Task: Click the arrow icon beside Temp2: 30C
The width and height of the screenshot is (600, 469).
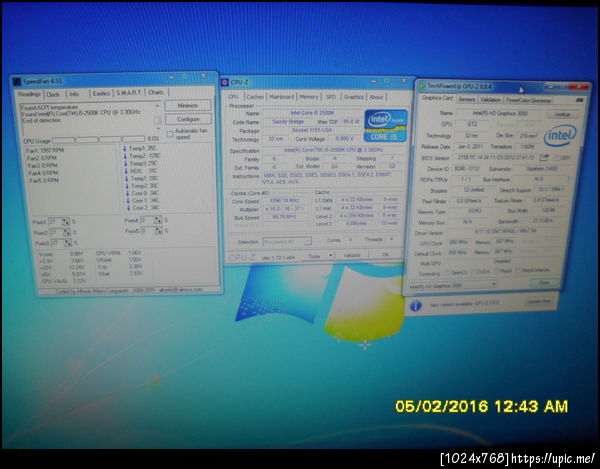Action: [127, 186]
